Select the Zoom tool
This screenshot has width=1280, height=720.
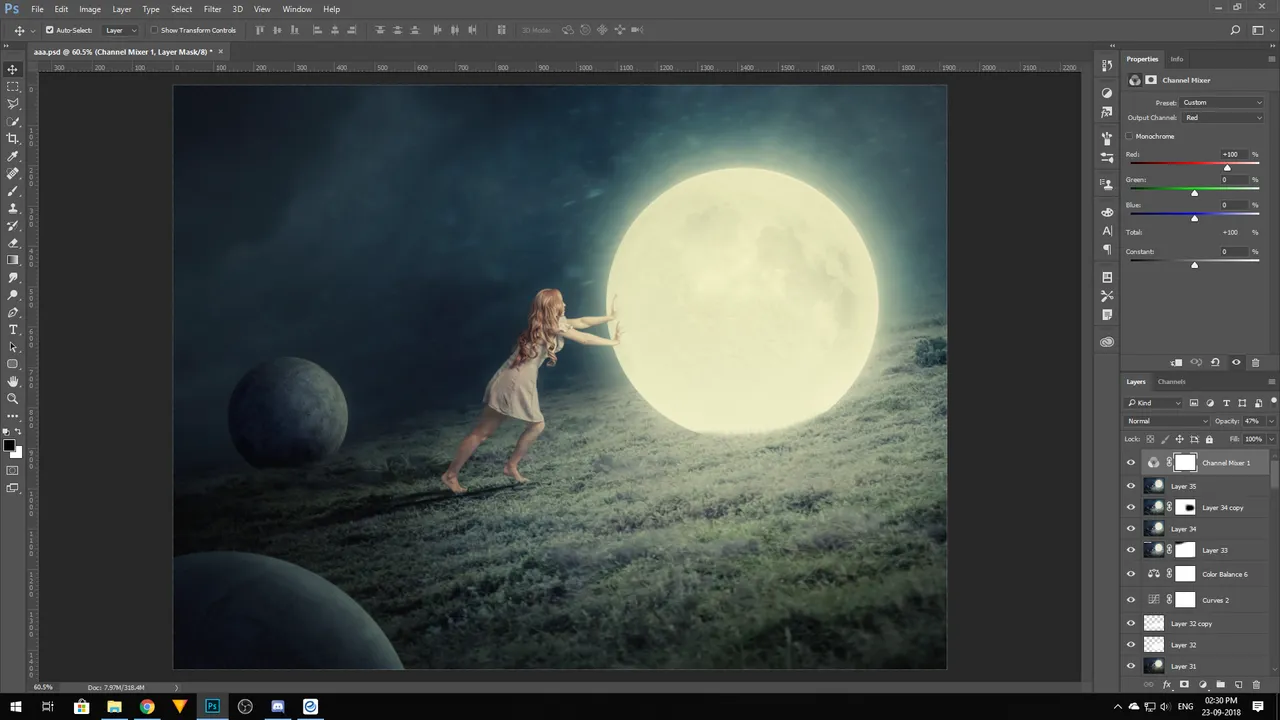[x=13, y=398]
